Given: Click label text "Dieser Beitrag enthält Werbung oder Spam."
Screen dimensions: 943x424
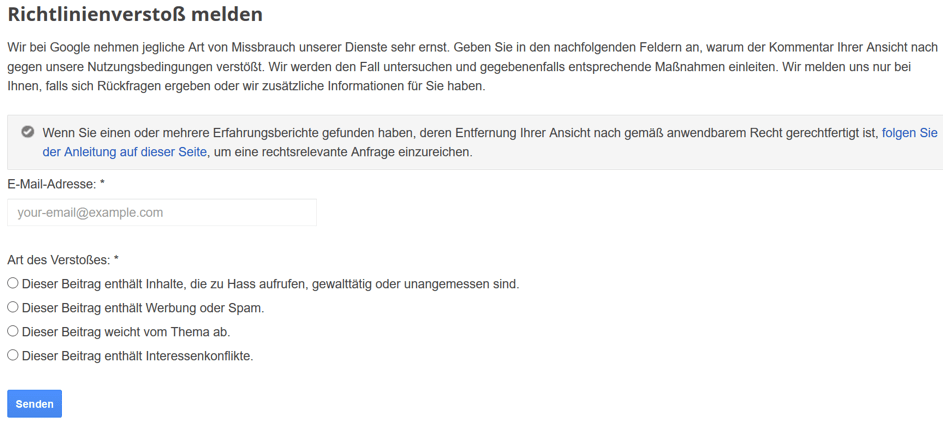Looking at the screenshot, I should tap(143, 308).
